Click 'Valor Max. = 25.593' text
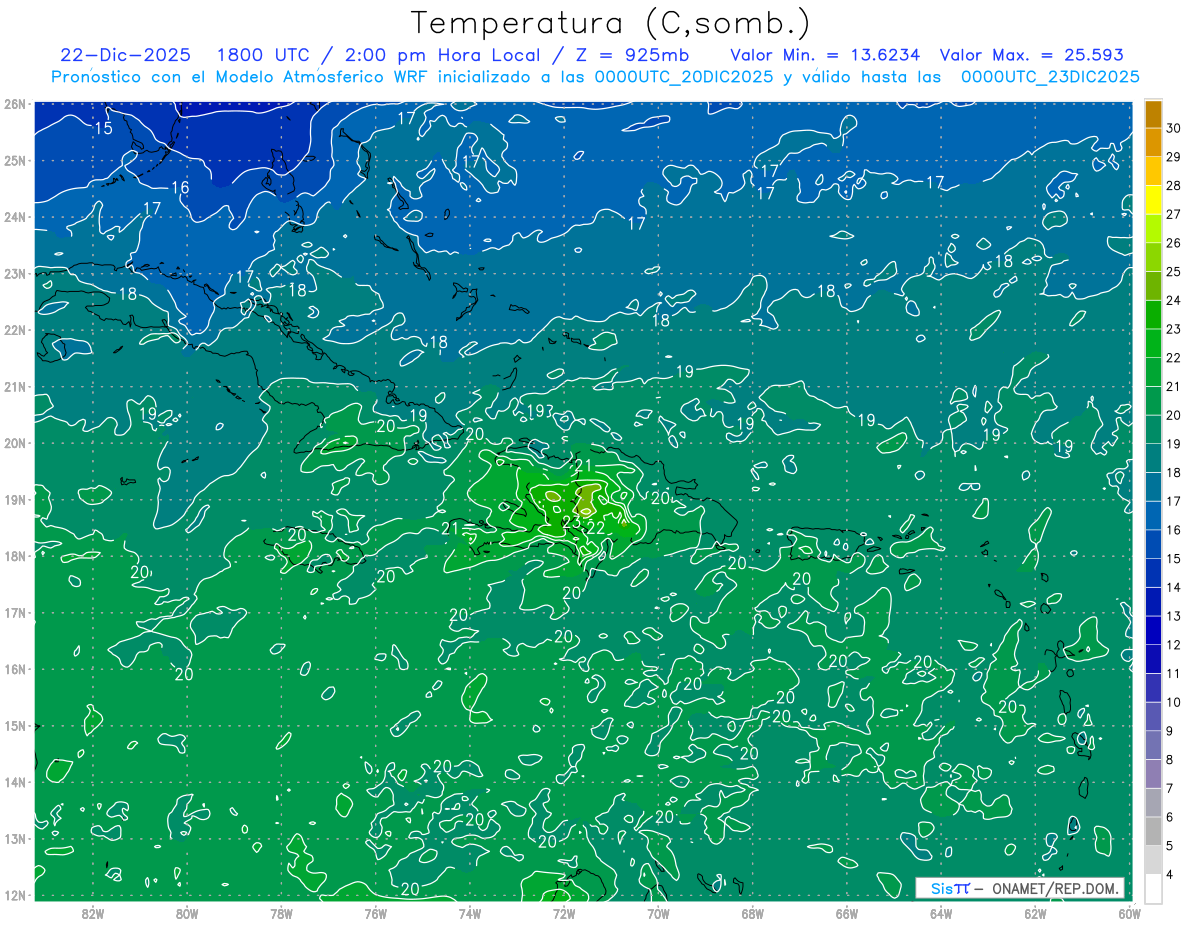 1031,55
